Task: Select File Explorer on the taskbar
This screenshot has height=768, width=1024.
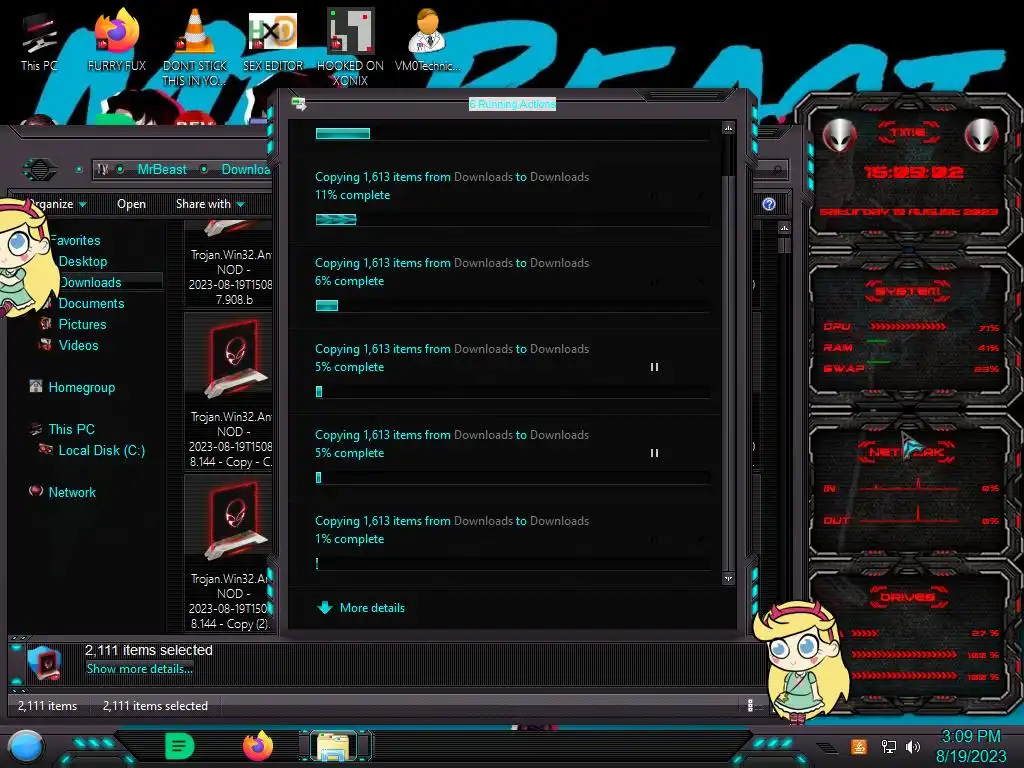Action: (335, 746)
